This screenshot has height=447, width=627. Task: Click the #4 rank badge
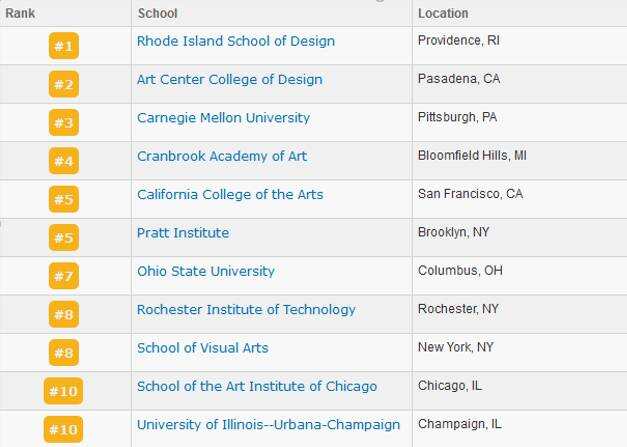coord(64,161)
